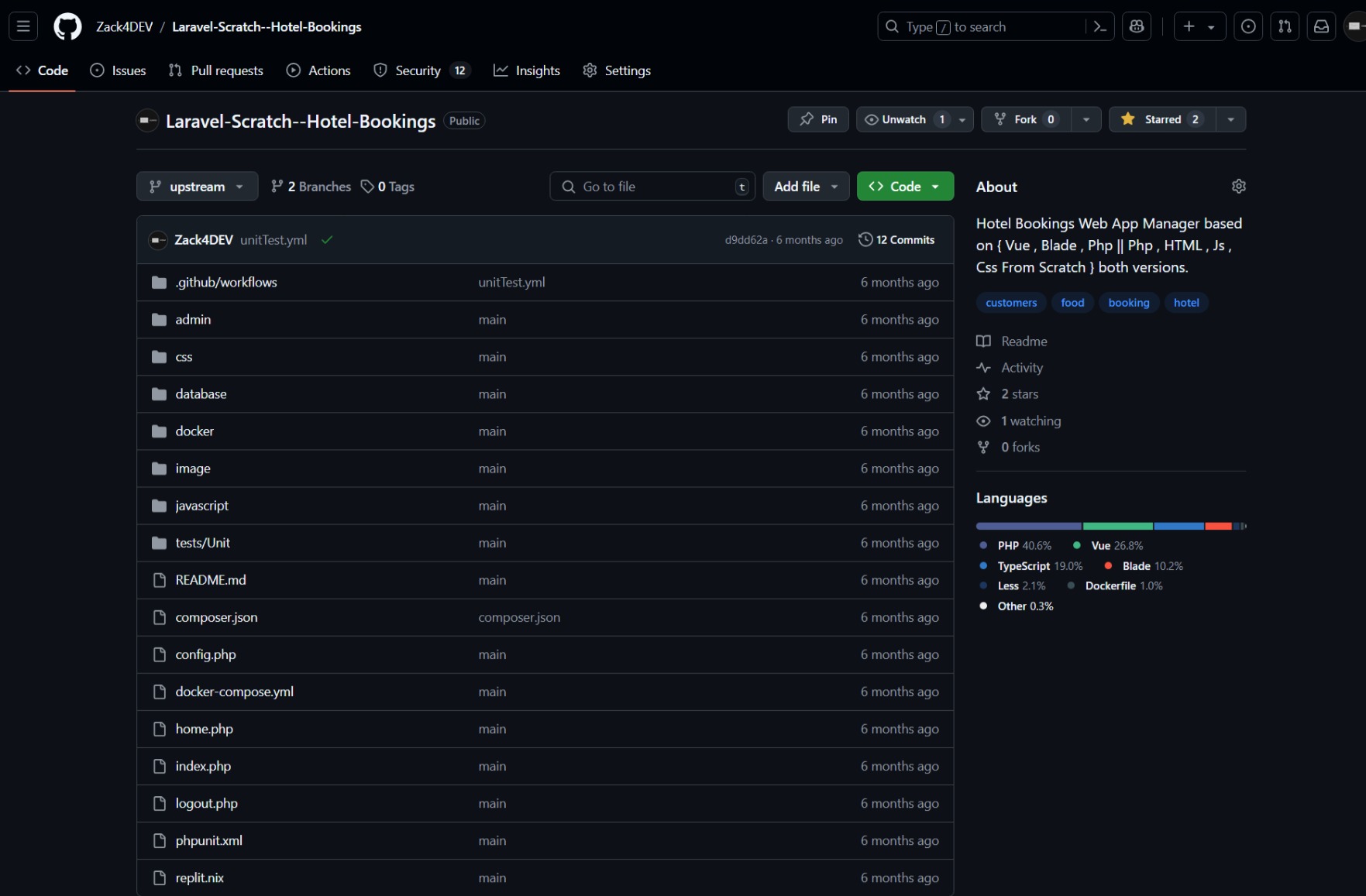Viewport: 1366px width, 896px height.
Task: Switch to the Insights tab
Action: pyautogui.click(x=527, y=70)
